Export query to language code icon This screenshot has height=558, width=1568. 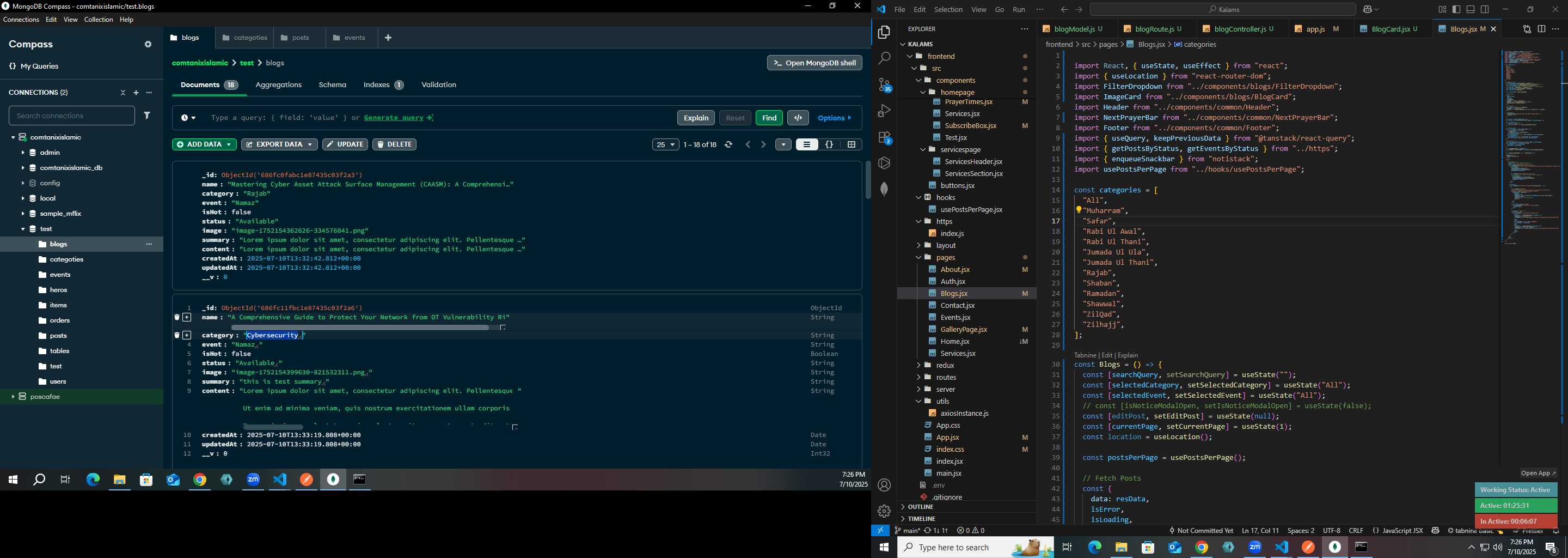click(x=798, y=118)
